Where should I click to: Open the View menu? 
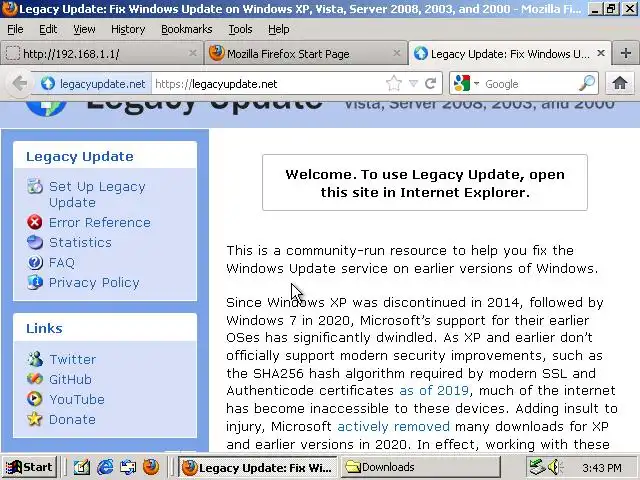[84, 29]
